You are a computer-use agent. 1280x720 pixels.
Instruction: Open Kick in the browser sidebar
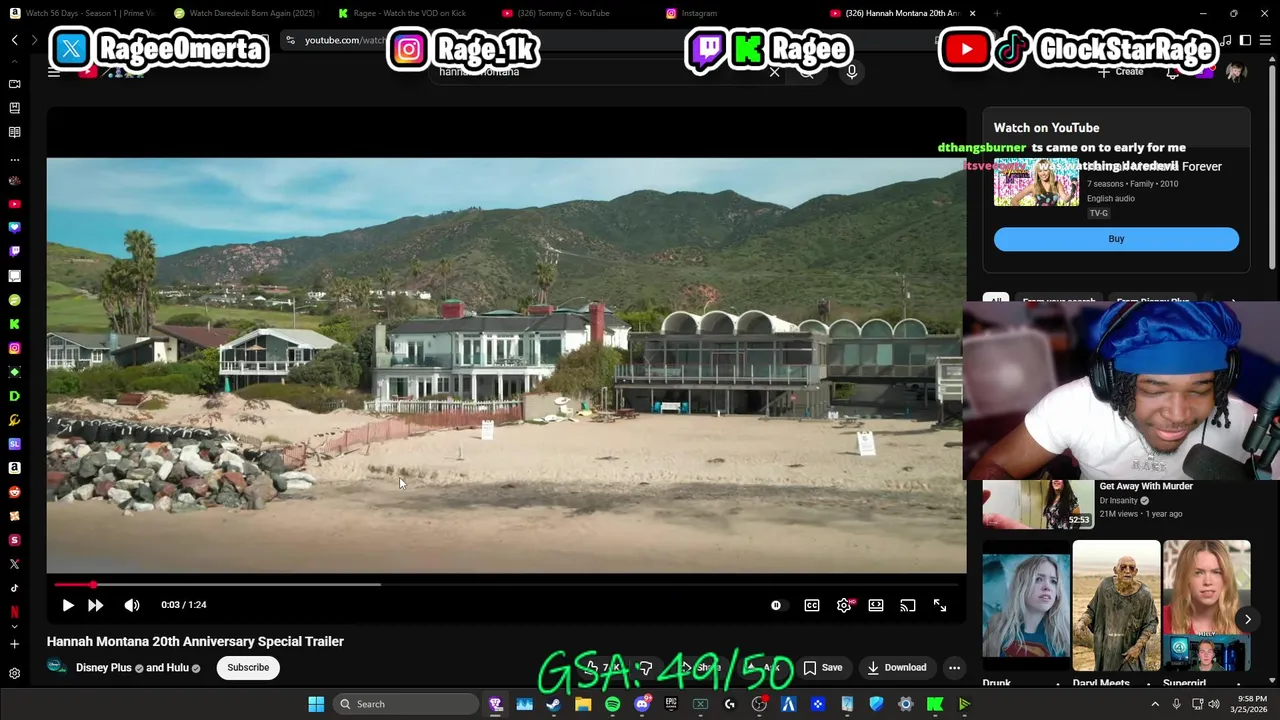[x=14, y=324]
